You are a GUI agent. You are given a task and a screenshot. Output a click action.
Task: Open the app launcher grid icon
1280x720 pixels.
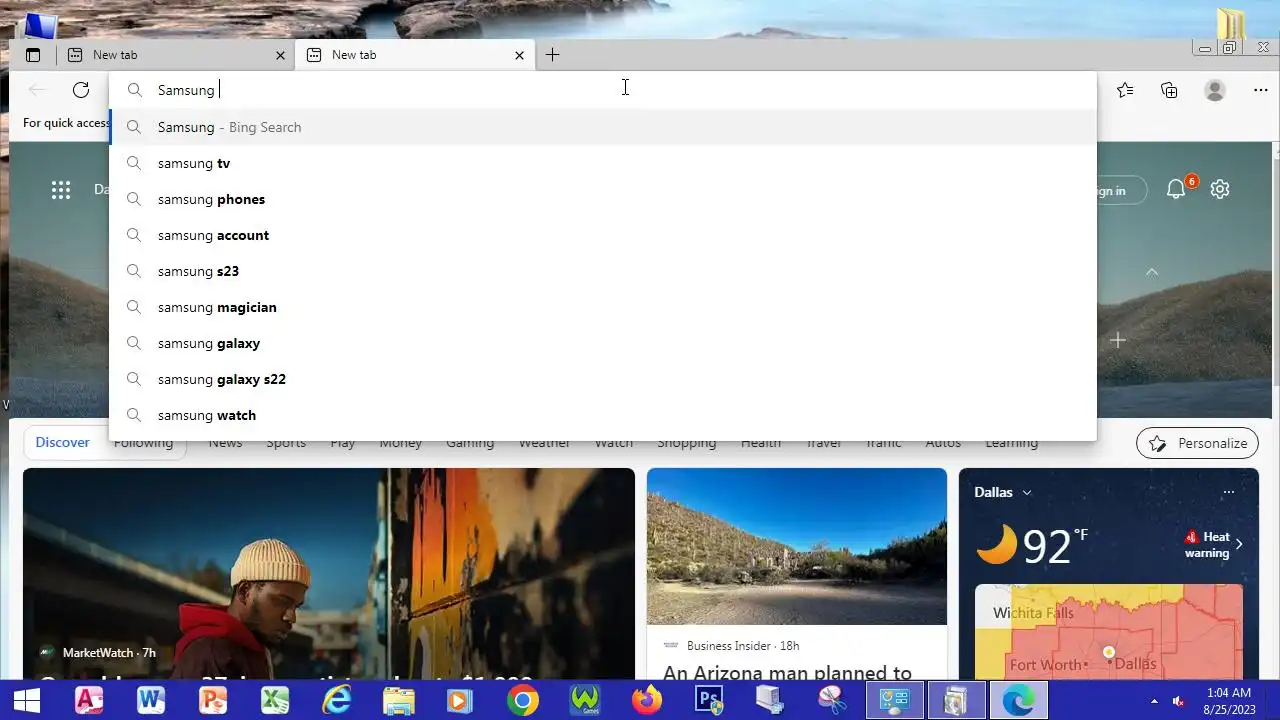click(x=61, y=189)
